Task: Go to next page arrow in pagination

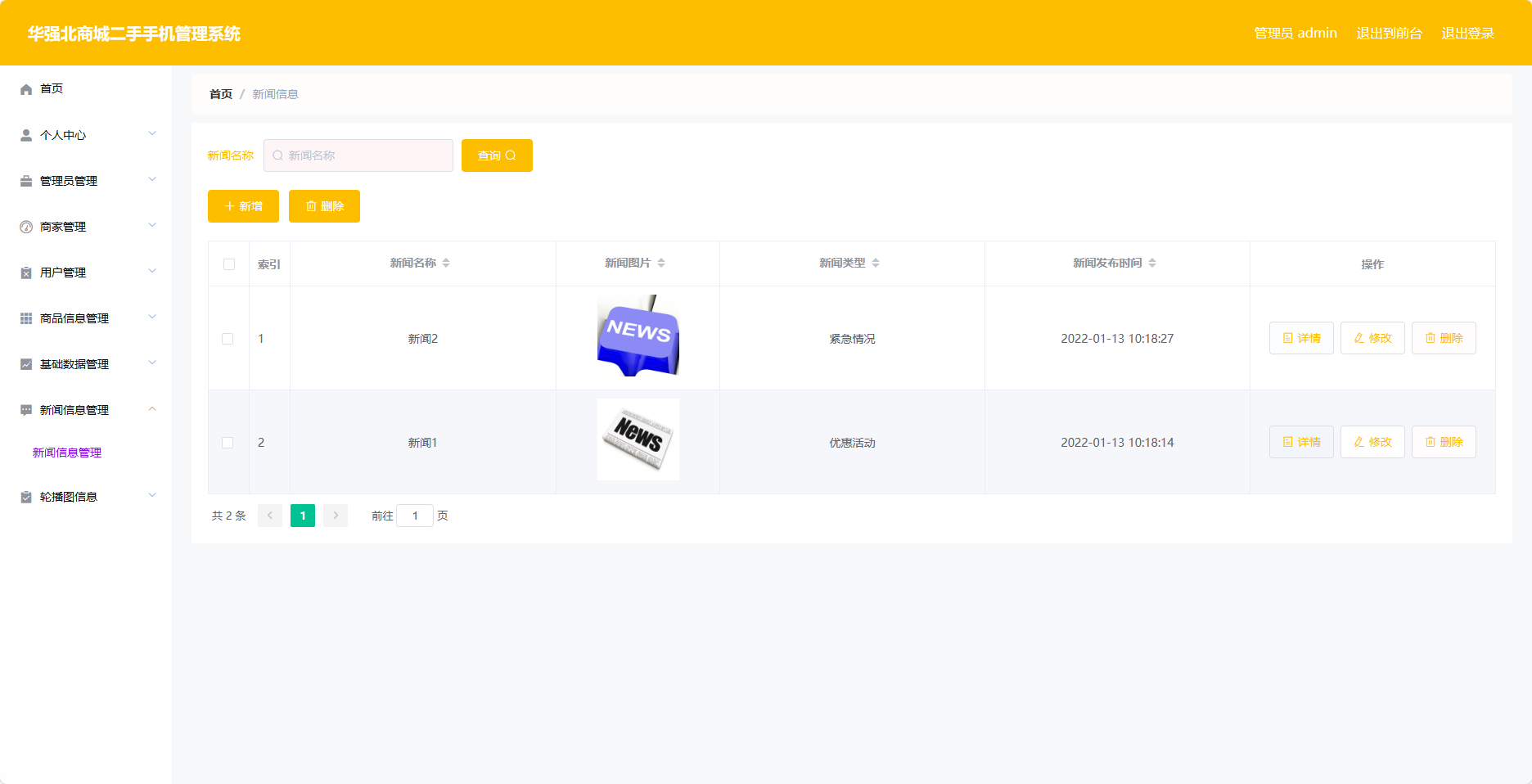Action: coord(336,516)
